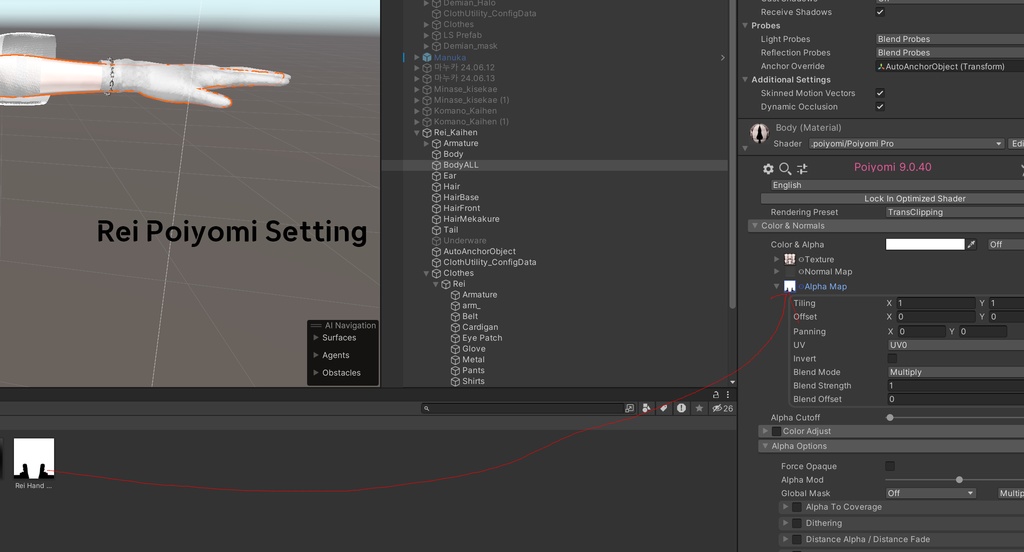
Task: Click the Eye Patch object cube icon
Action: coord(455,338)
